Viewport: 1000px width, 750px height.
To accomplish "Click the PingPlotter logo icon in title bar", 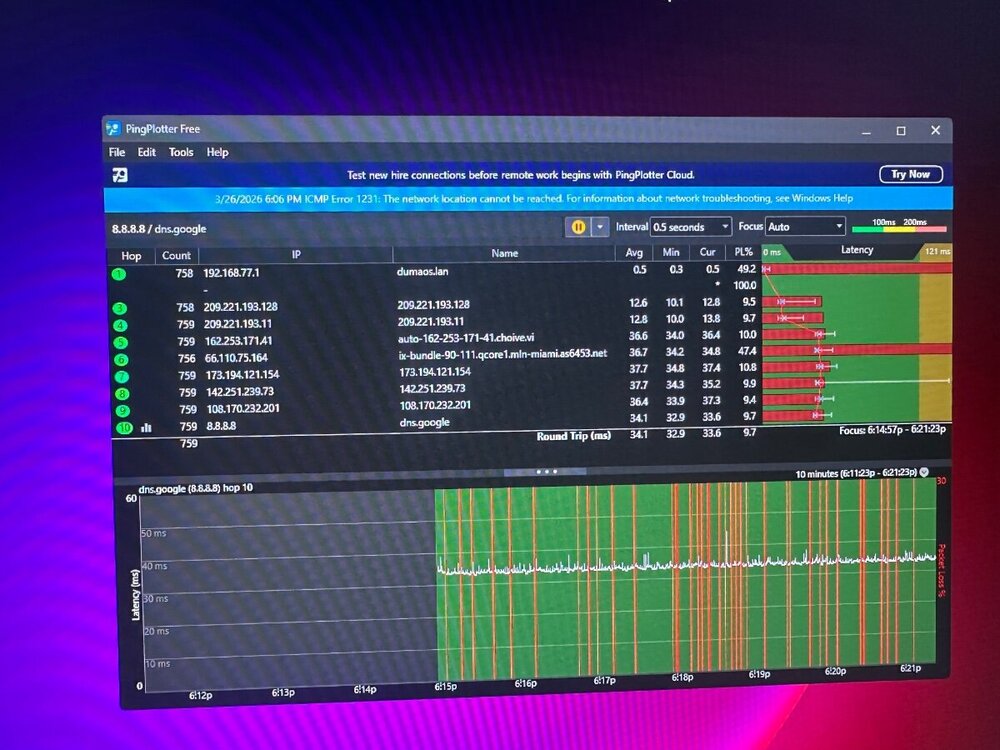I will click(113, 129).
